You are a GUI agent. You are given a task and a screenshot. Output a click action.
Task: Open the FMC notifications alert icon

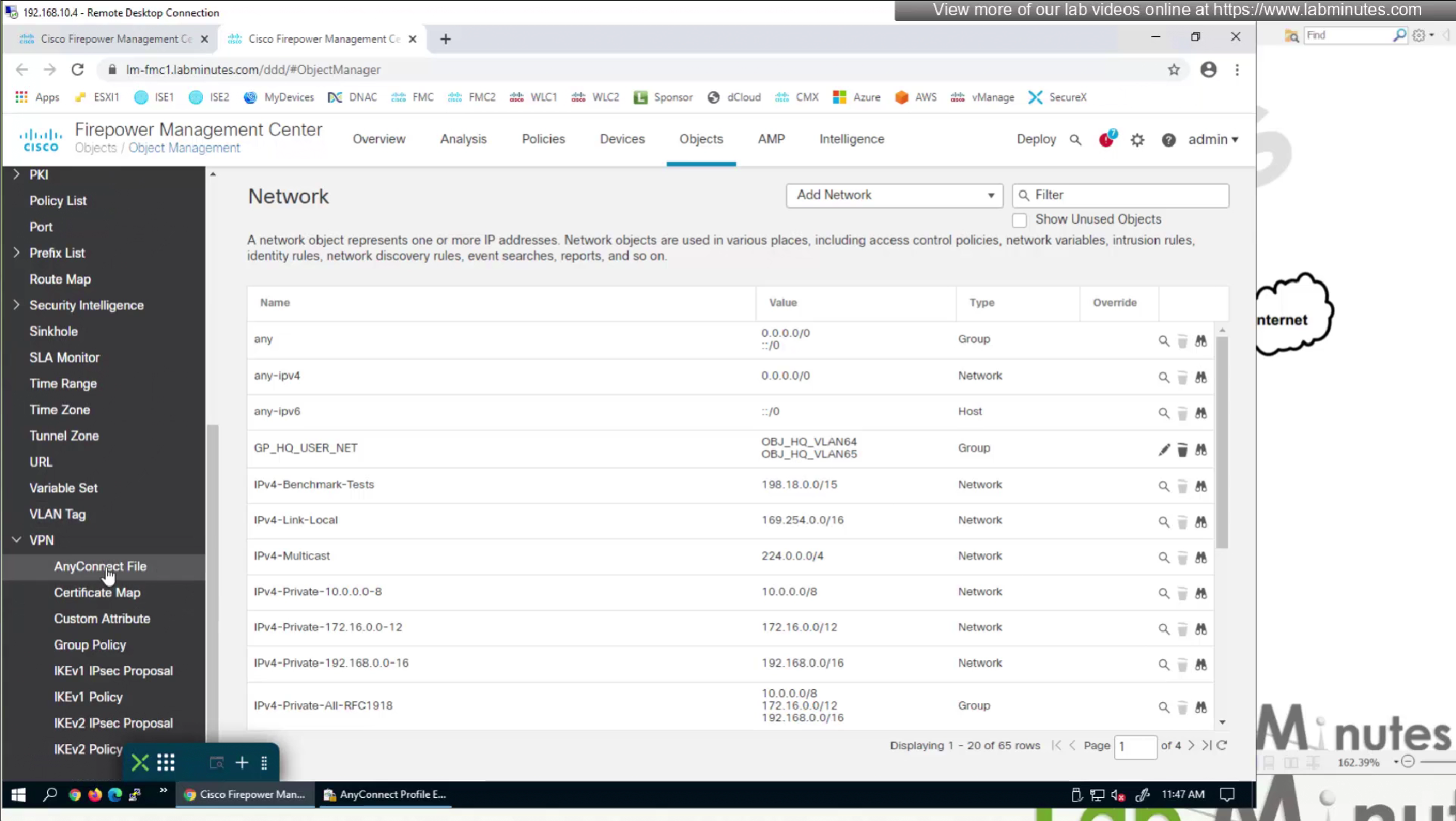coord(1106,139)
